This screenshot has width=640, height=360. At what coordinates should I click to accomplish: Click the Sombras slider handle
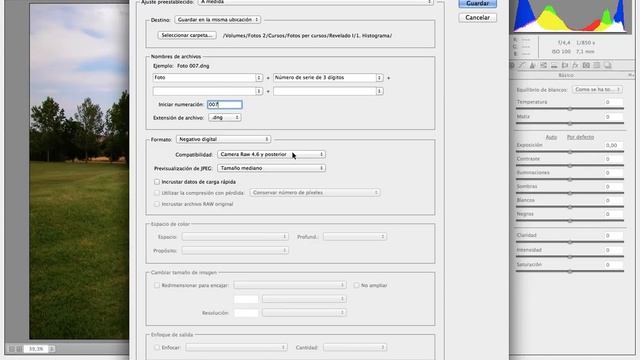click(x=570, y=193)
